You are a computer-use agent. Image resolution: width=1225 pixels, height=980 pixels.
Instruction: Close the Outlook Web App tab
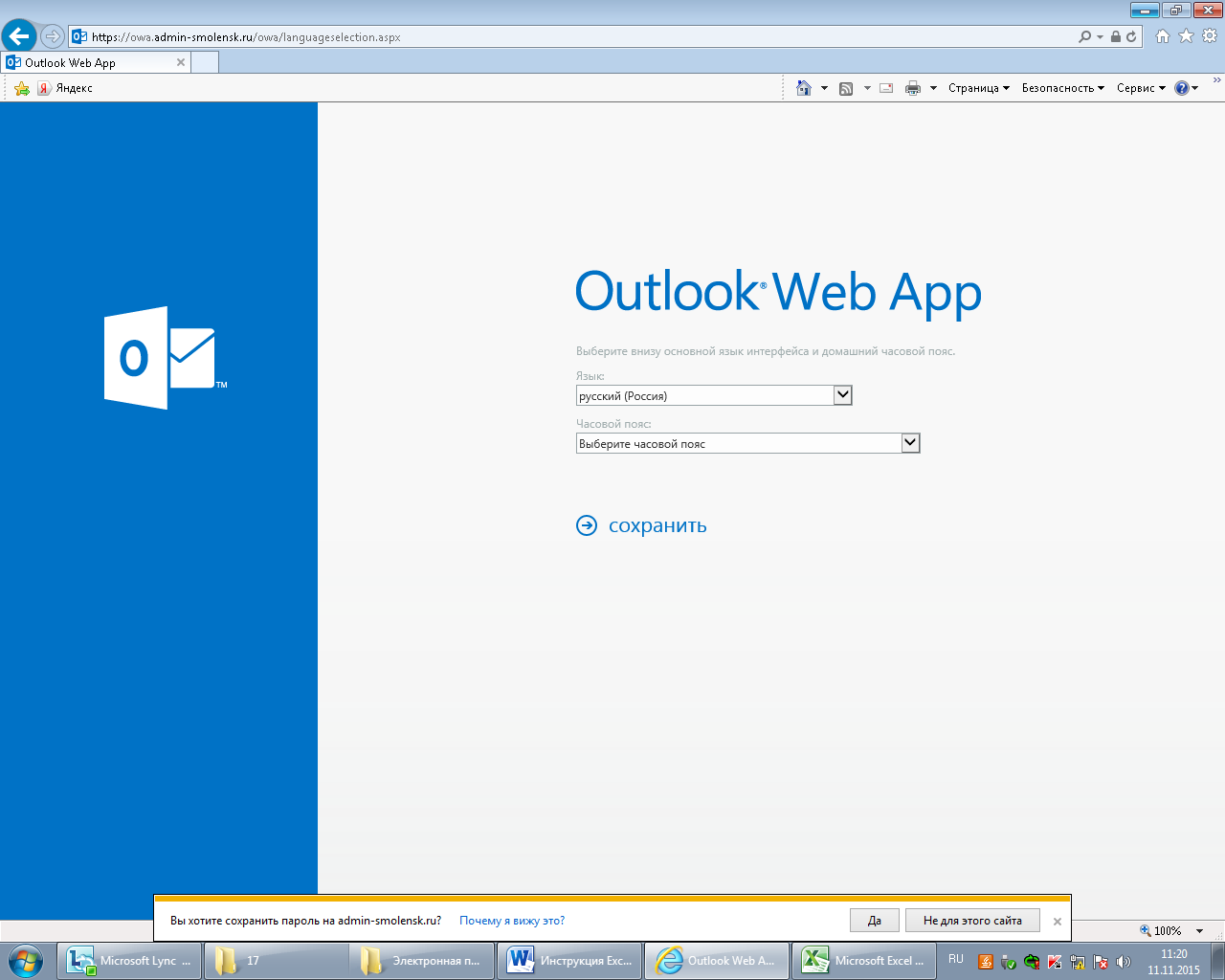181,62
